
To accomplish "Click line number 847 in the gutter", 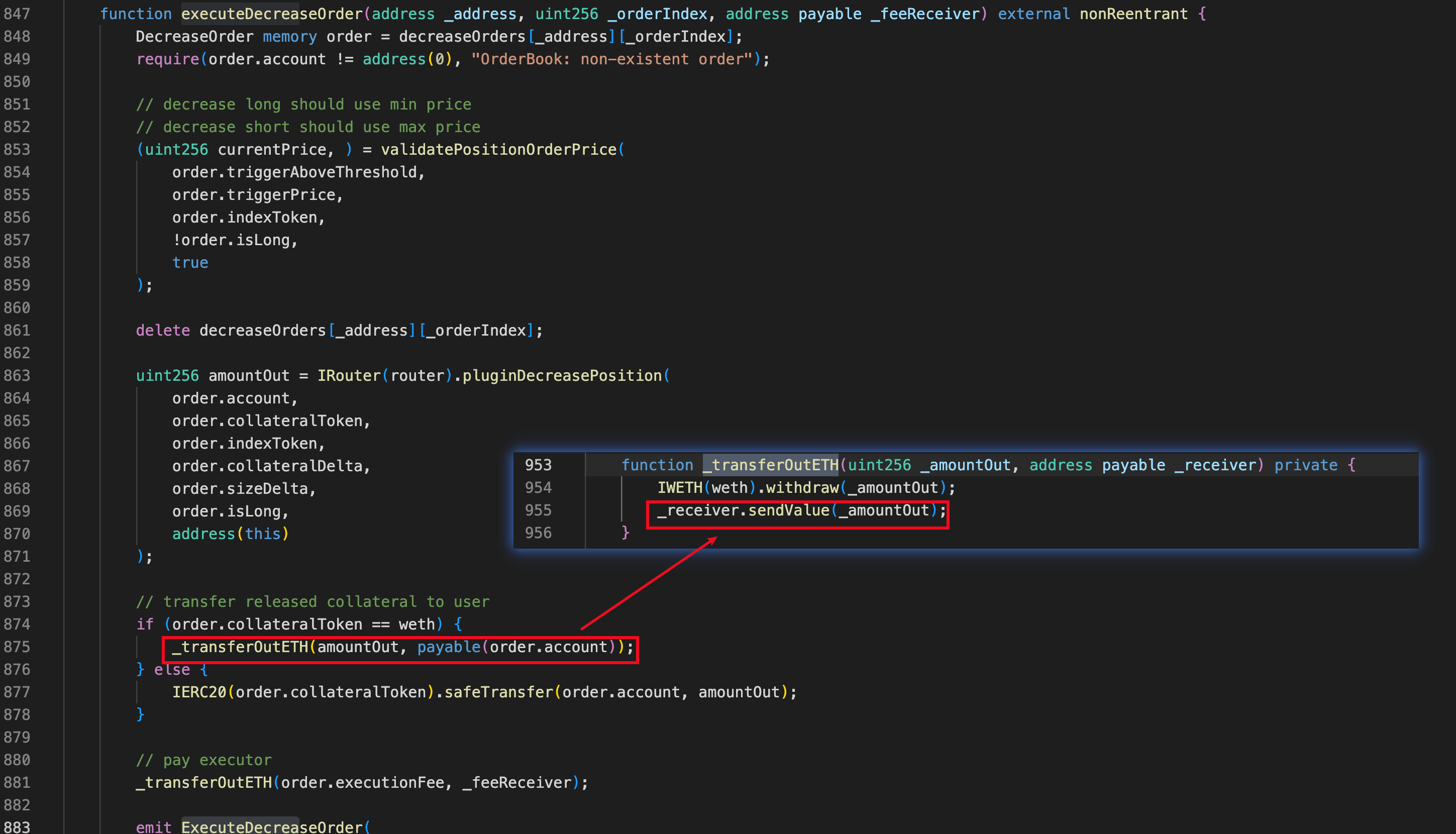I will [x=17, y=14].
